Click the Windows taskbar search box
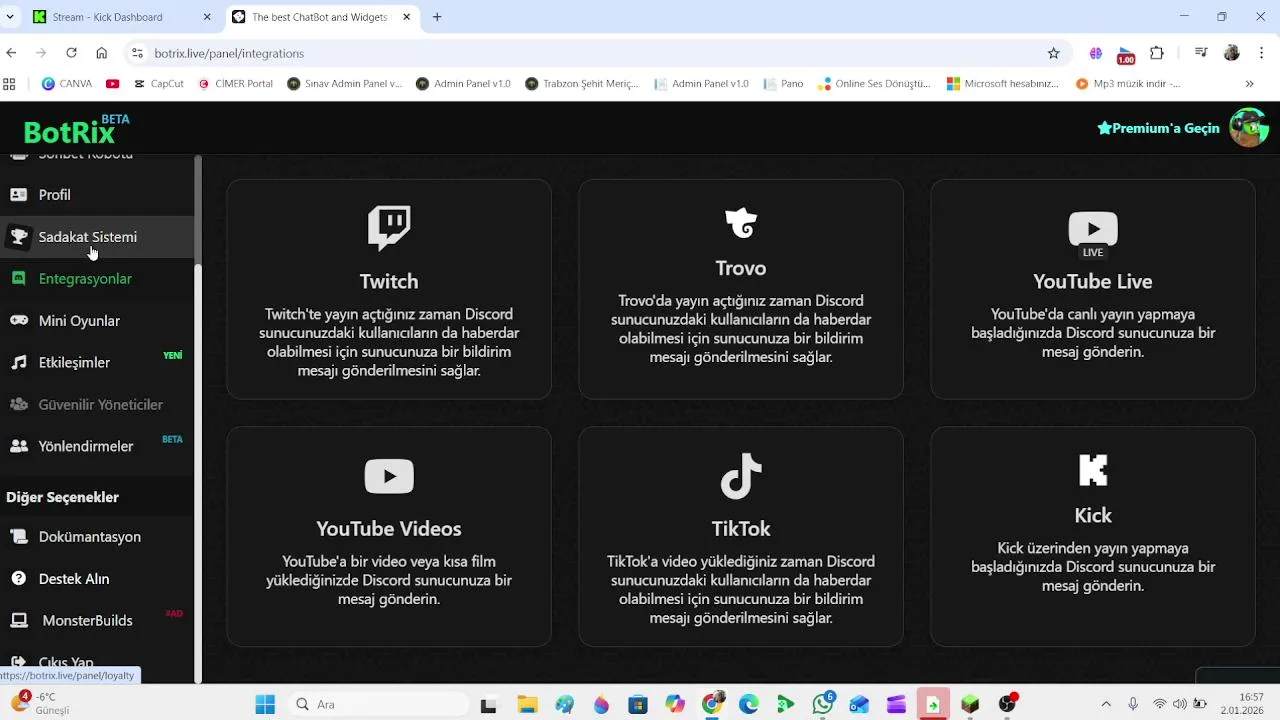Image resolution: width=1280 pixels, height=720 pixels. point(376,704)
